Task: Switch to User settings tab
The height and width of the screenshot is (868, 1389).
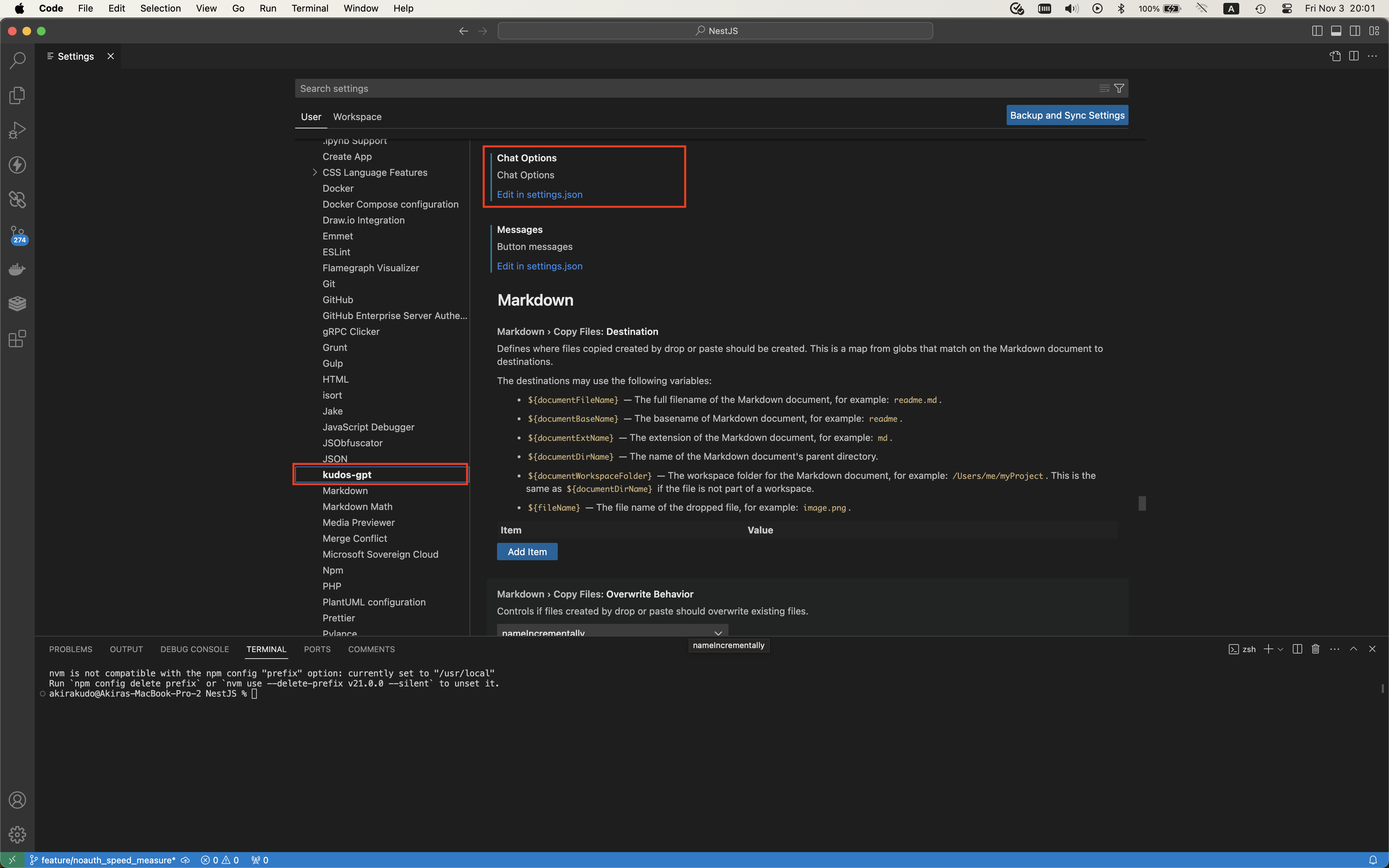Action: click(311, 116)
